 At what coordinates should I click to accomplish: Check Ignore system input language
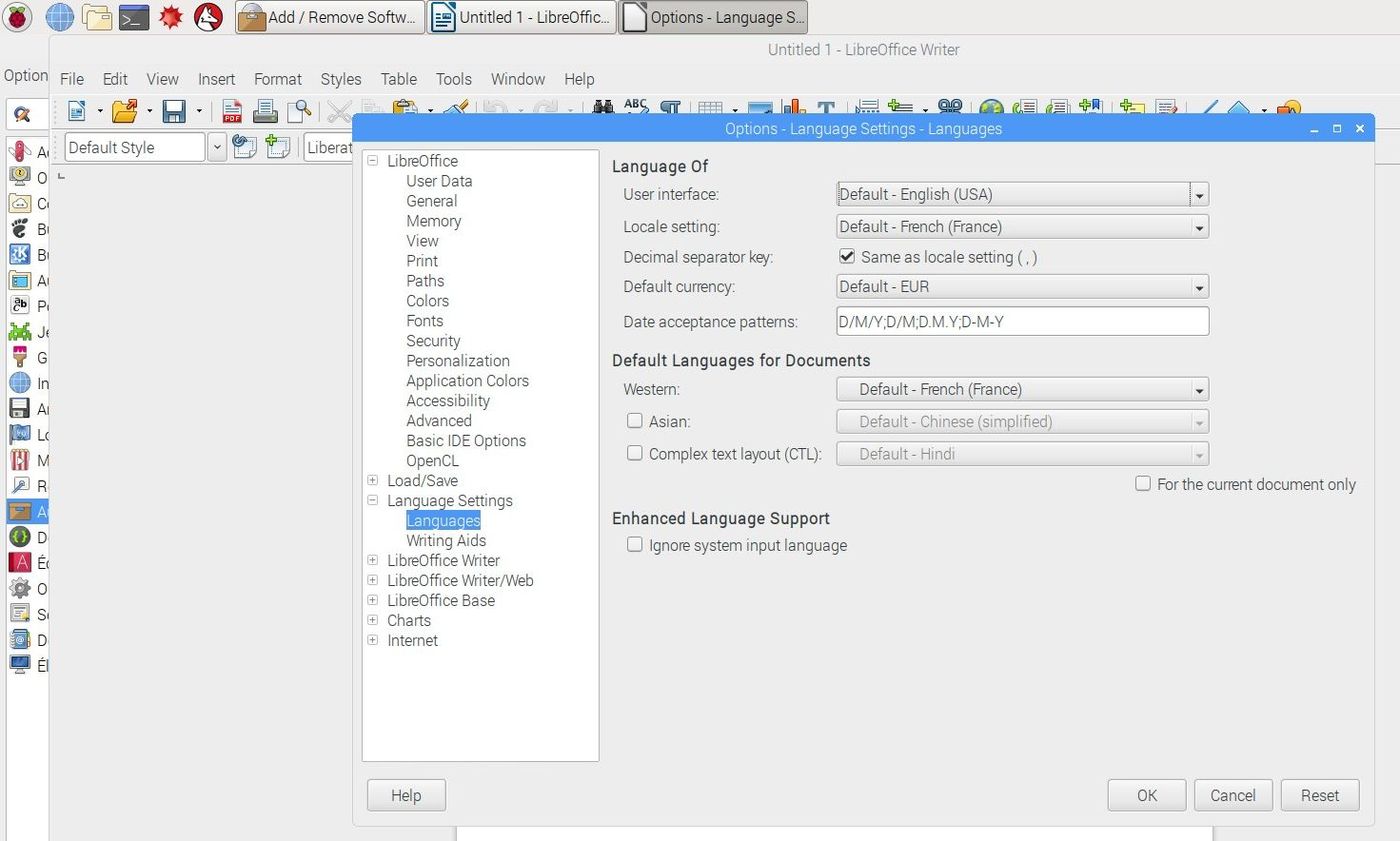[x=634, y=545]
